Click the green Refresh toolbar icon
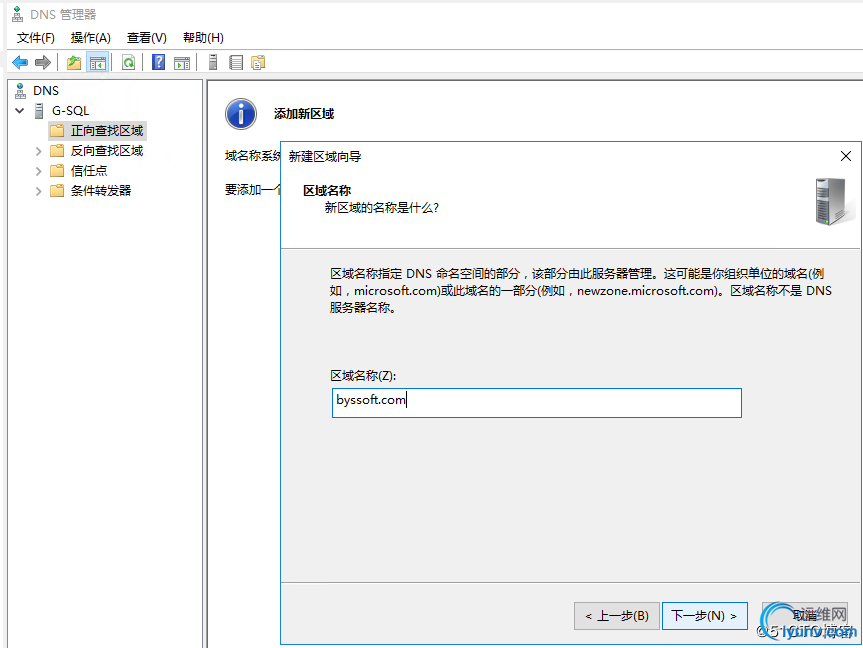Screen dimensions: 863x648 [x=128, y=63]
